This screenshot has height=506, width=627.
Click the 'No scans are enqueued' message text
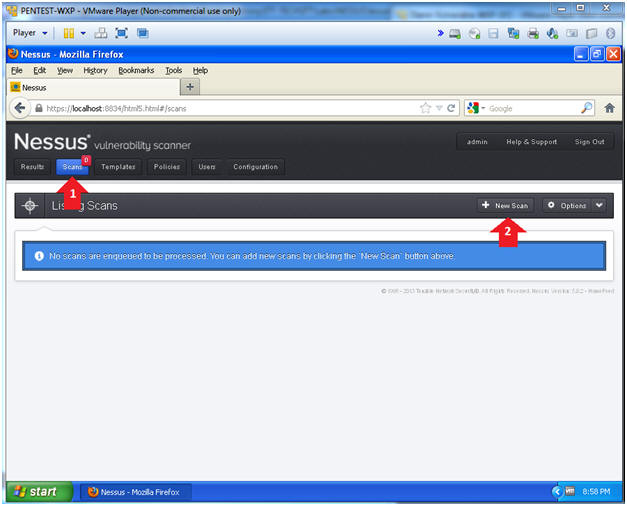point(252,256)
